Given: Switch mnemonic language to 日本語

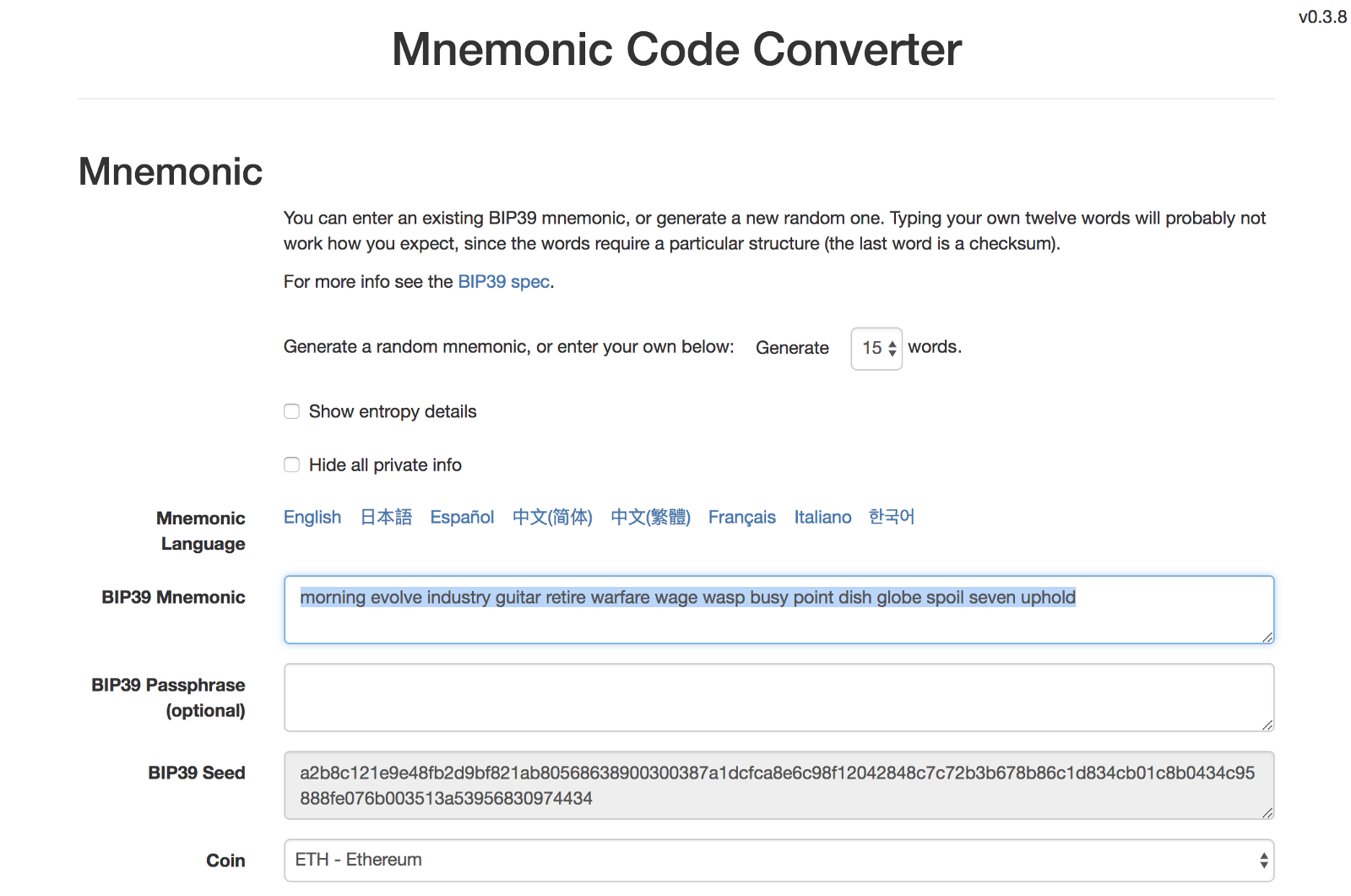Looking at the screenshot, I should point(386,517).
